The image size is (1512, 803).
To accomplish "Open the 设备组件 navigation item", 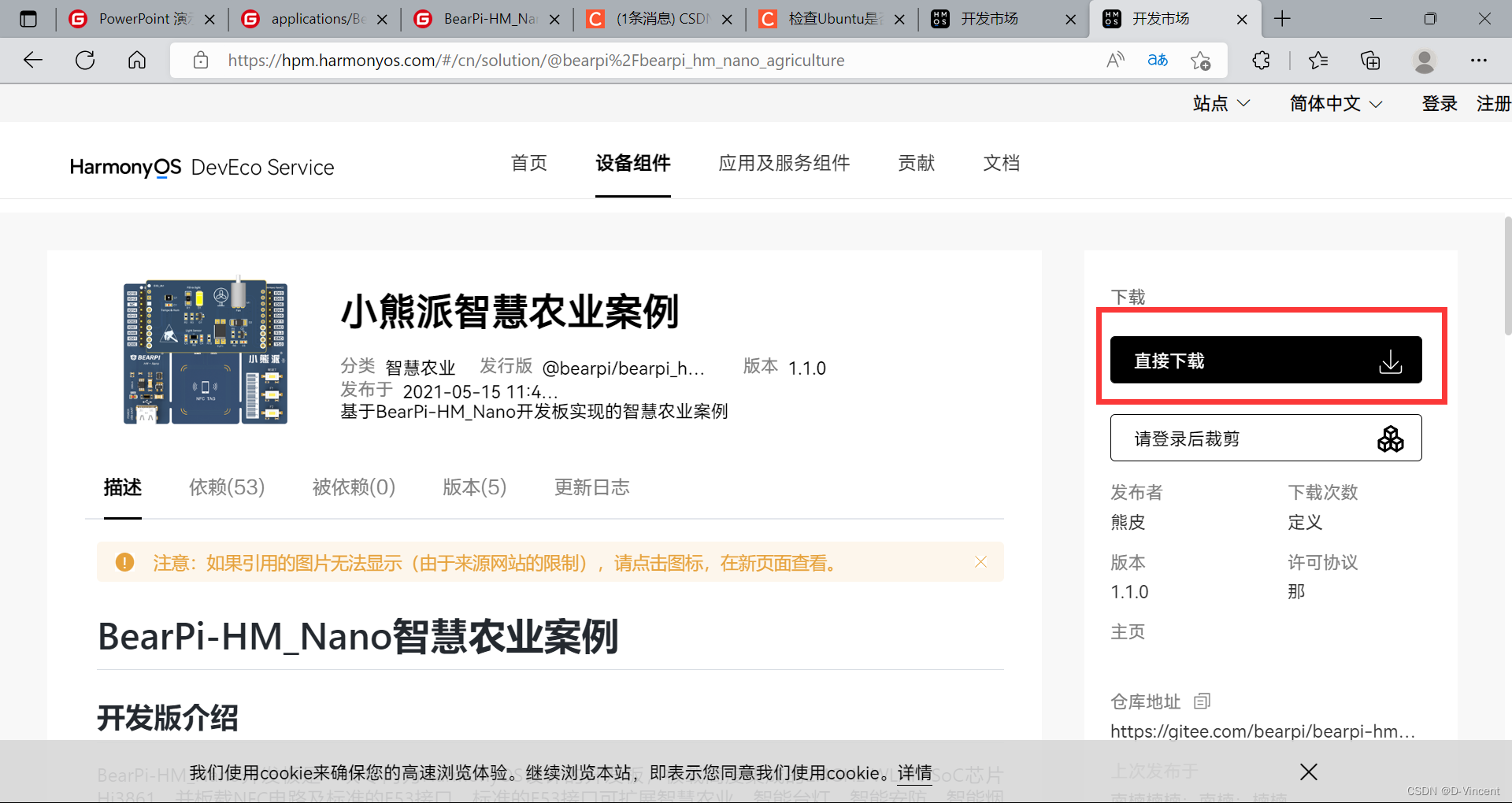I will click(633, 163).
